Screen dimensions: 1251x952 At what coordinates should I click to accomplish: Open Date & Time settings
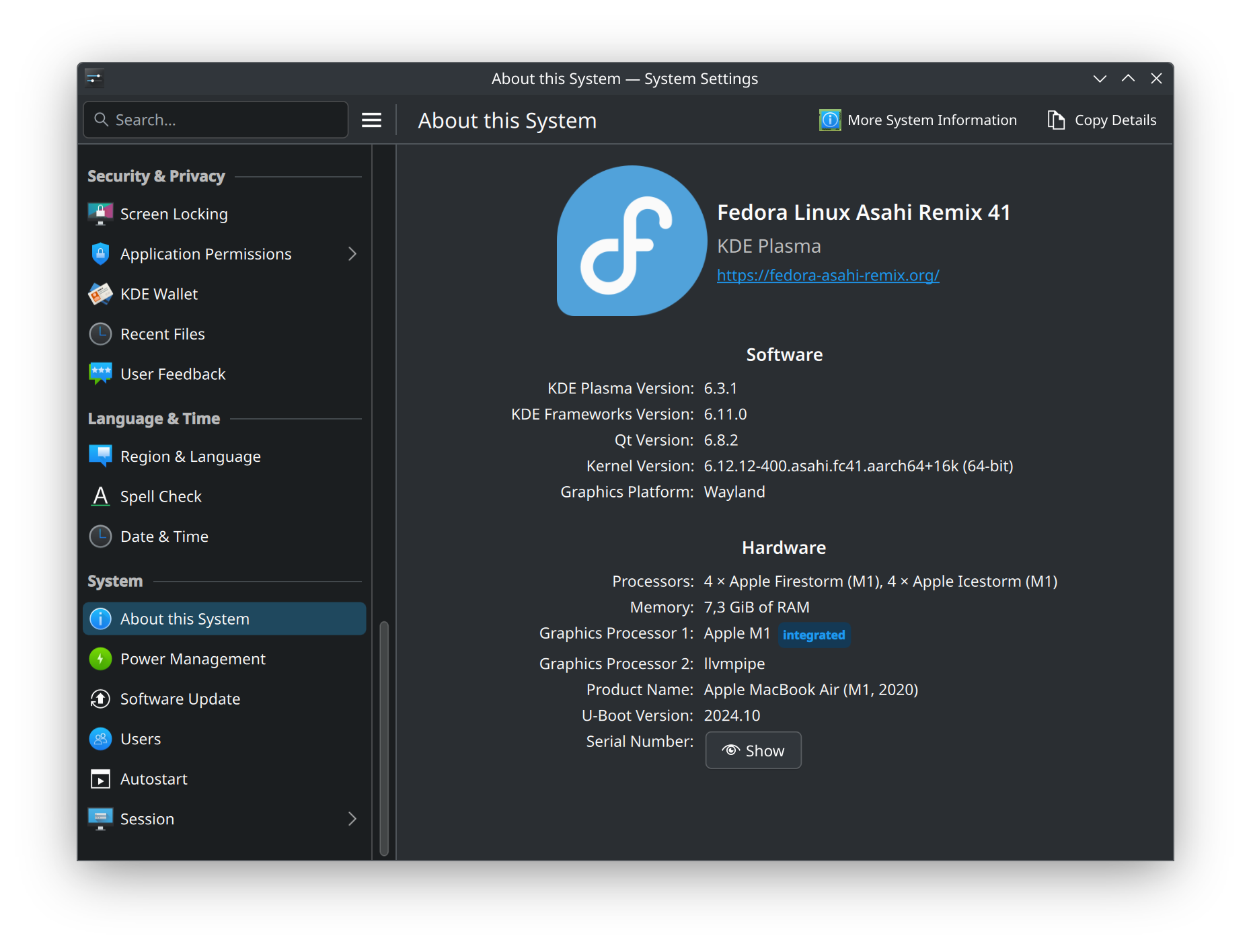224,537
